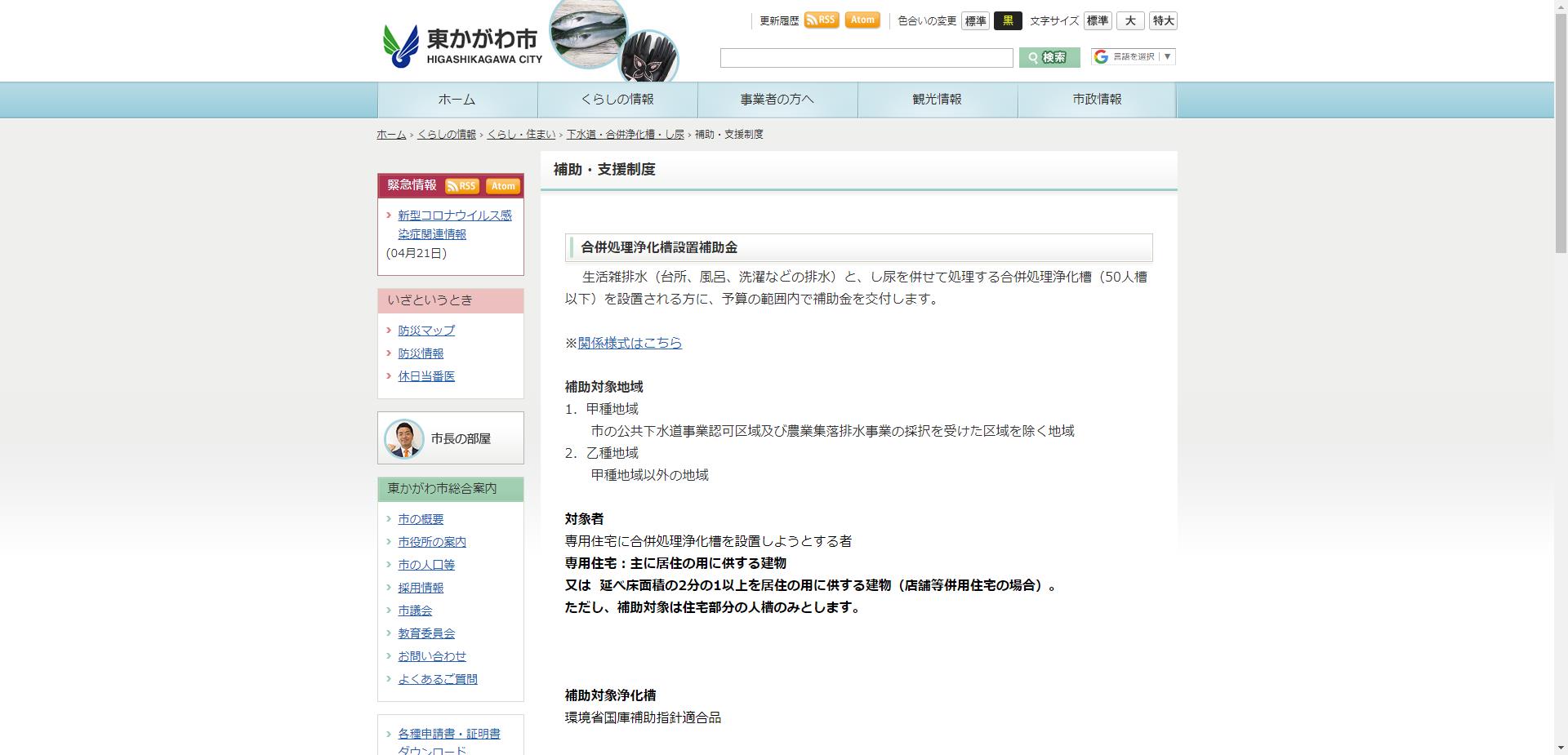Expand the 言語を選択 dropdown arrow

pyautogui.click(x=1169, y=57)
